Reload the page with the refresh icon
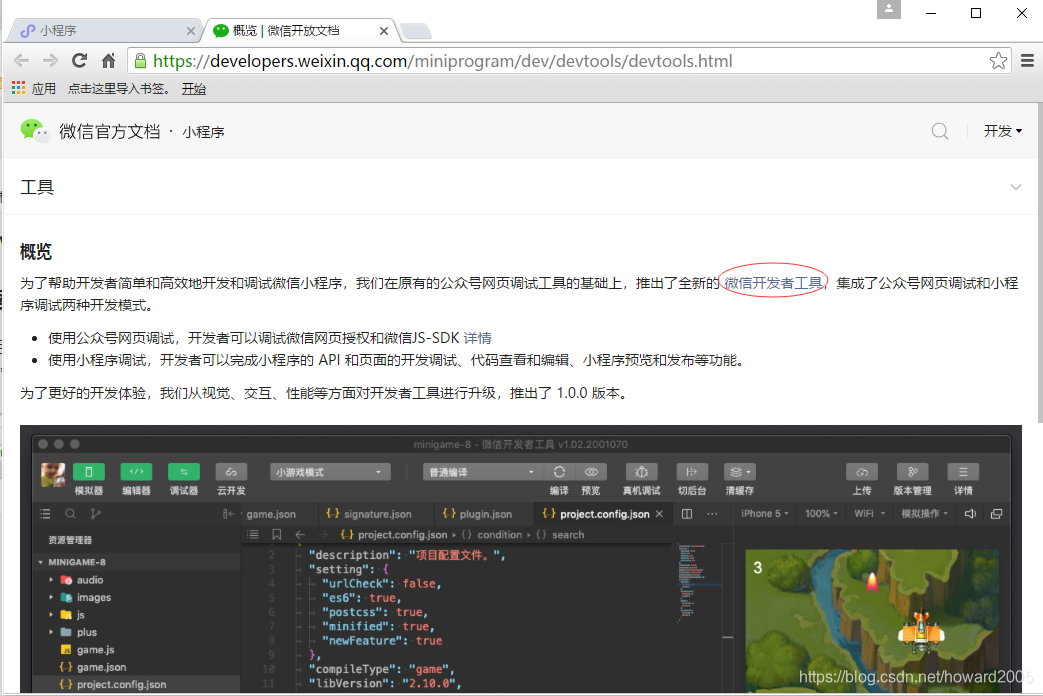Viewport: 1043px width, 696px height. [x=79, y=61]
